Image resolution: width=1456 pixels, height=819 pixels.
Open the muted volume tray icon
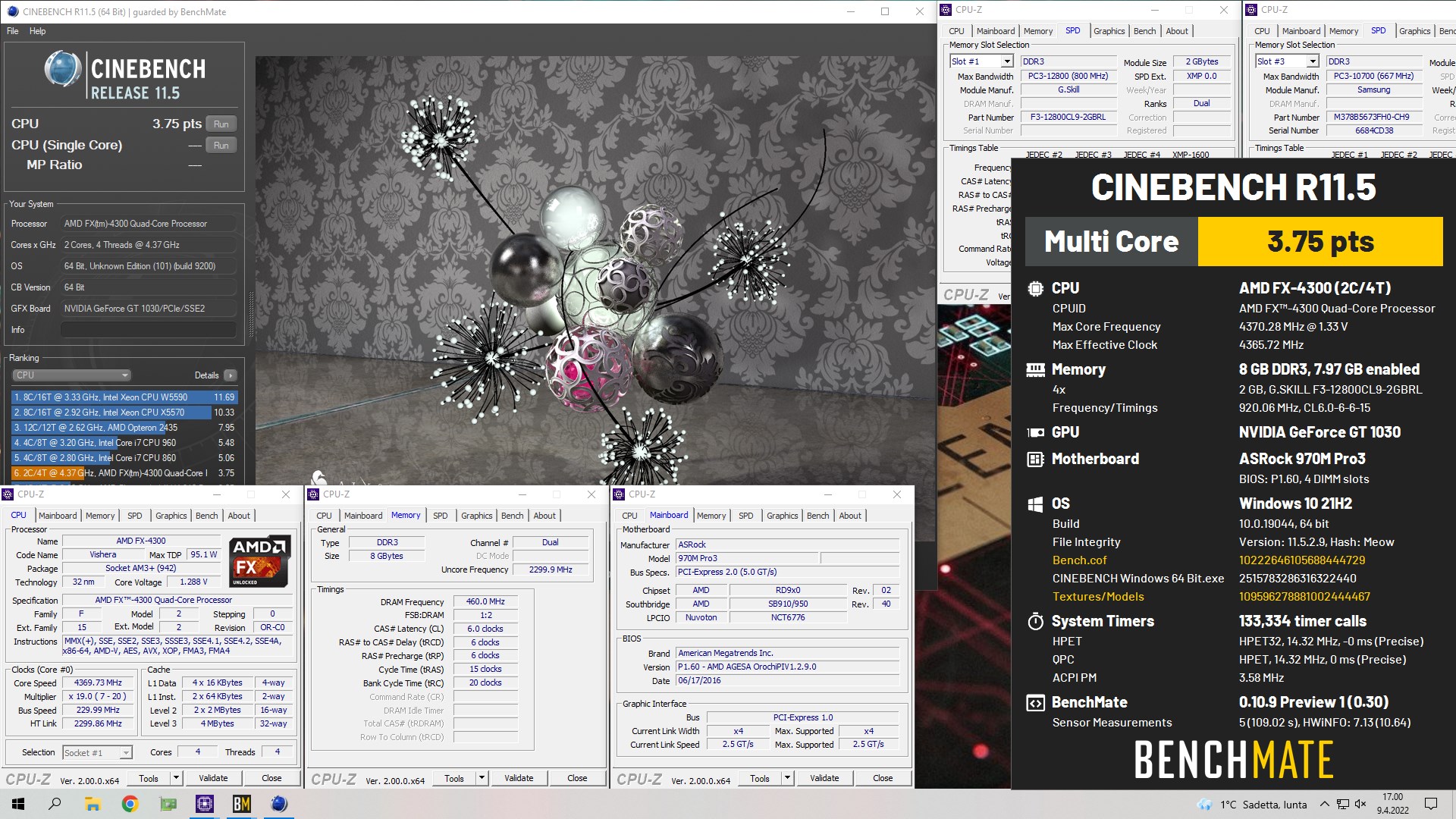[1360, 804]
